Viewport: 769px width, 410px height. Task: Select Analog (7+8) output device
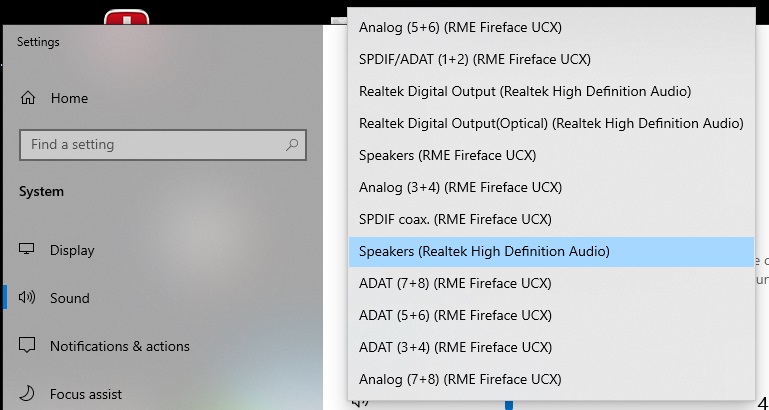click(x=460, y=379)
